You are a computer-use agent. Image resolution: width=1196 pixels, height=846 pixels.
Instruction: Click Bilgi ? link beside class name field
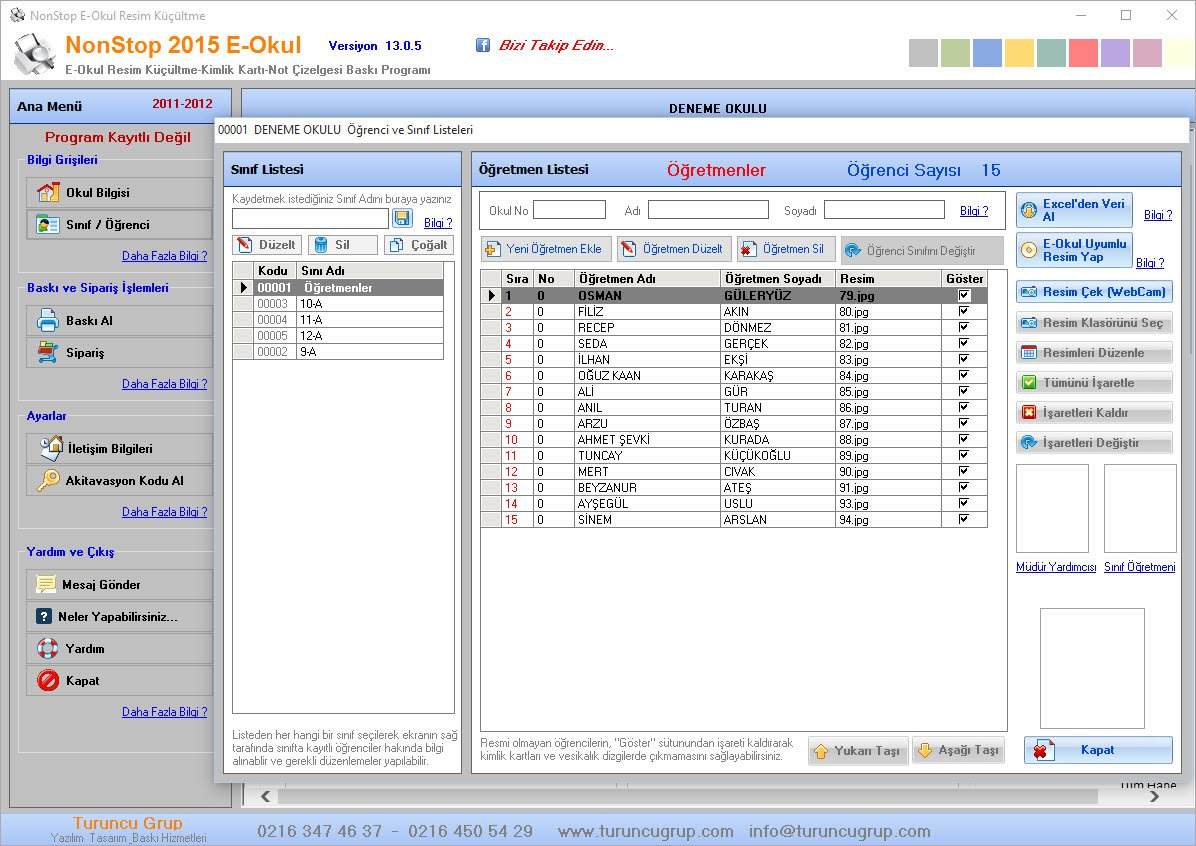[439, 223]
